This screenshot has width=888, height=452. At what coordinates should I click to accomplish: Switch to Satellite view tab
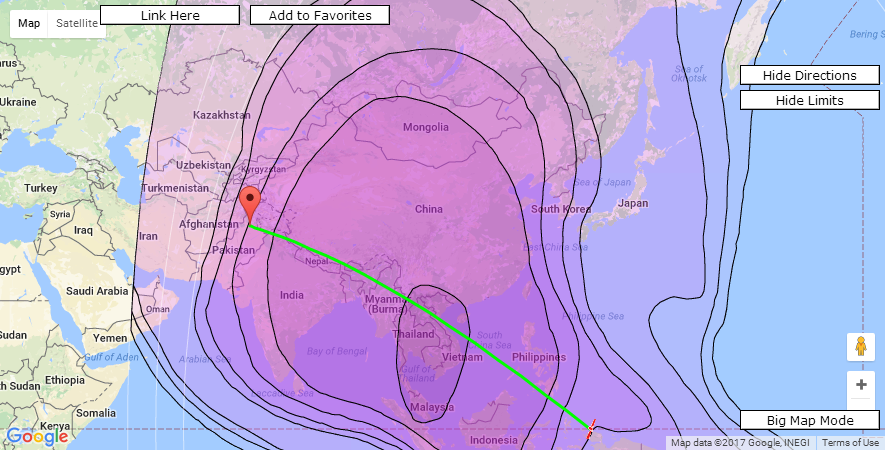click(77, 23)
